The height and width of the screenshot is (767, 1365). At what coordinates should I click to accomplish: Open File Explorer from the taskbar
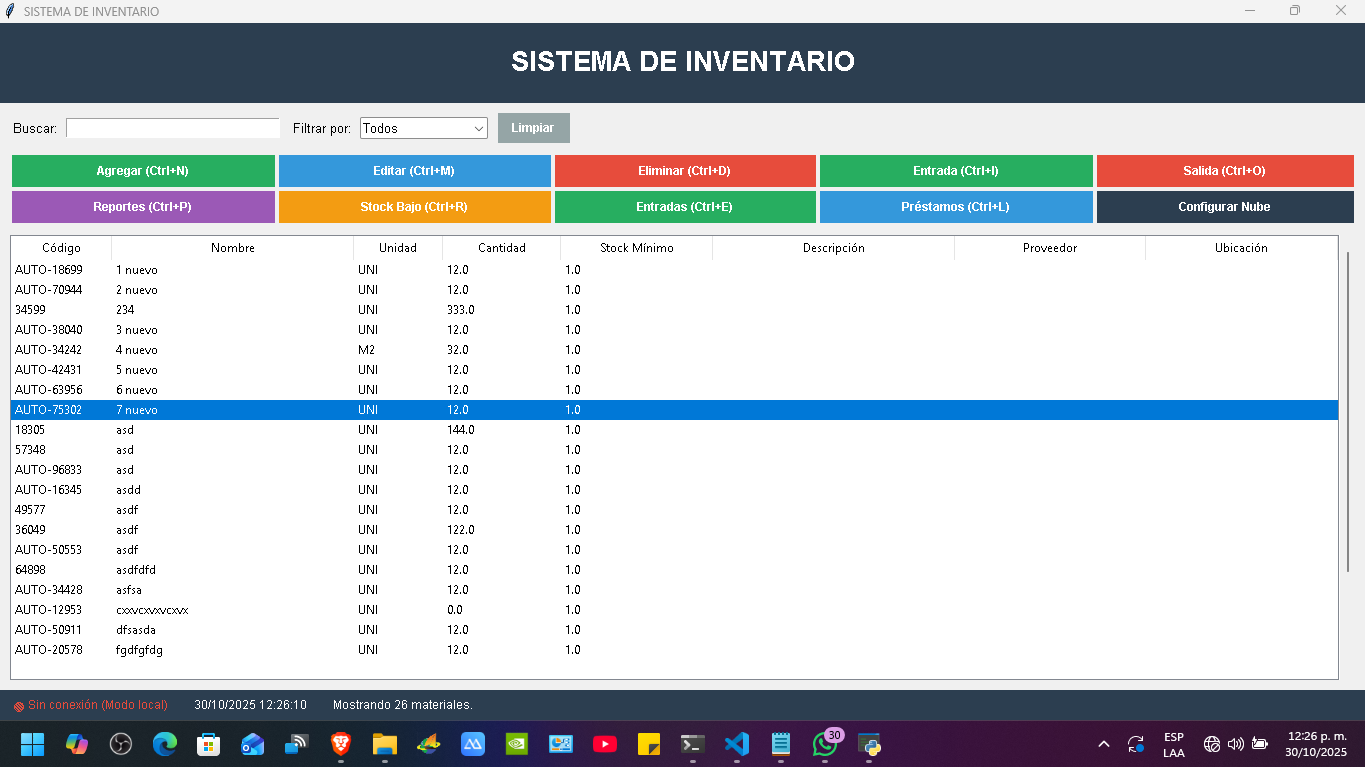point(385,744)
